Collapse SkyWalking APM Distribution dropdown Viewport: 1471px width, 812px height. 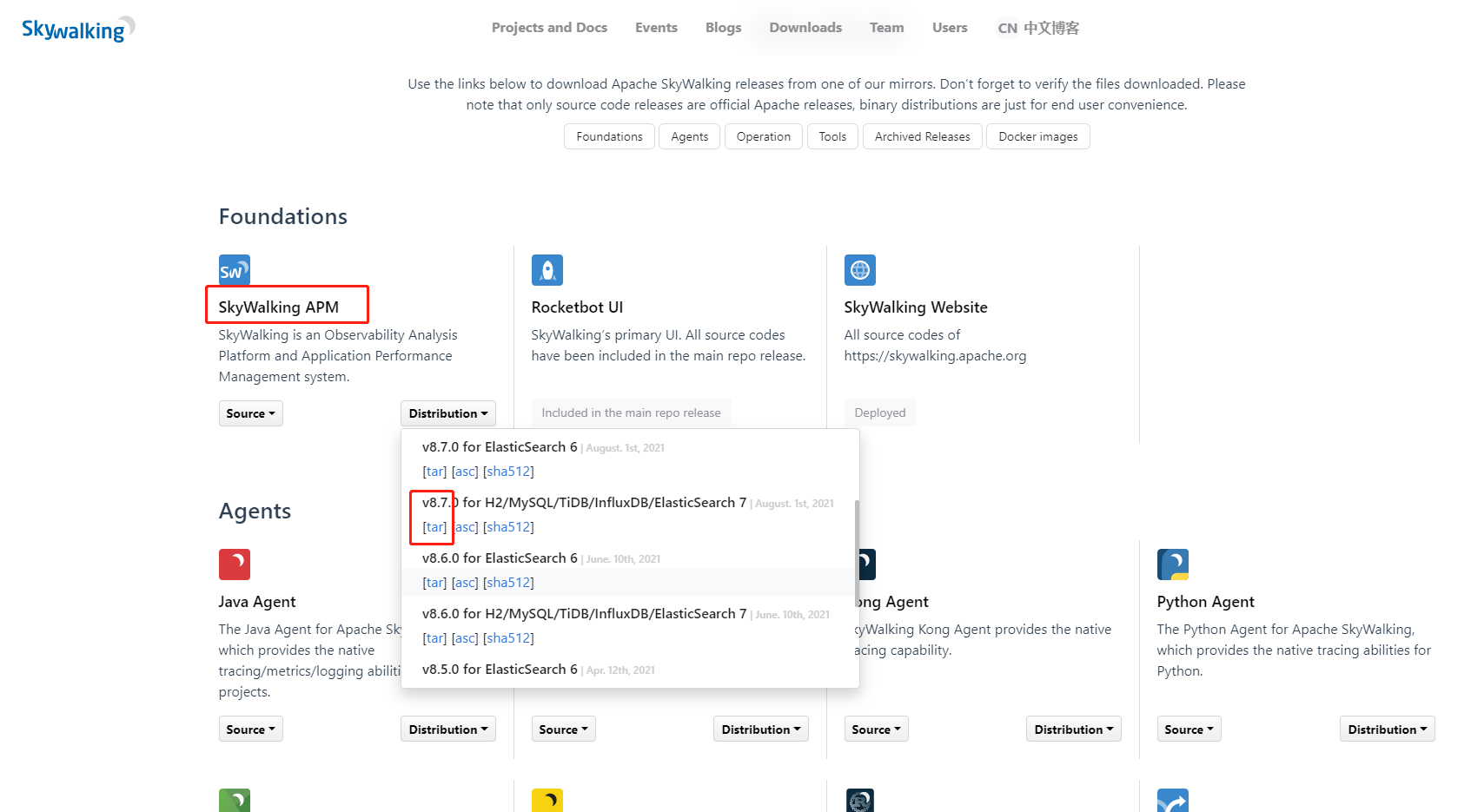(448, 413)
